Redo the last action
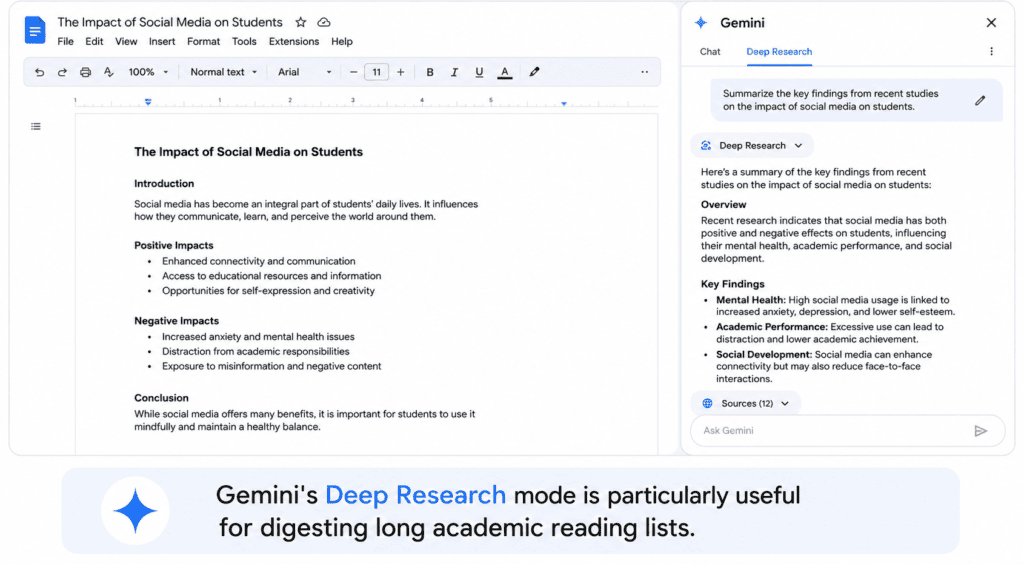 tap(62, 72)
